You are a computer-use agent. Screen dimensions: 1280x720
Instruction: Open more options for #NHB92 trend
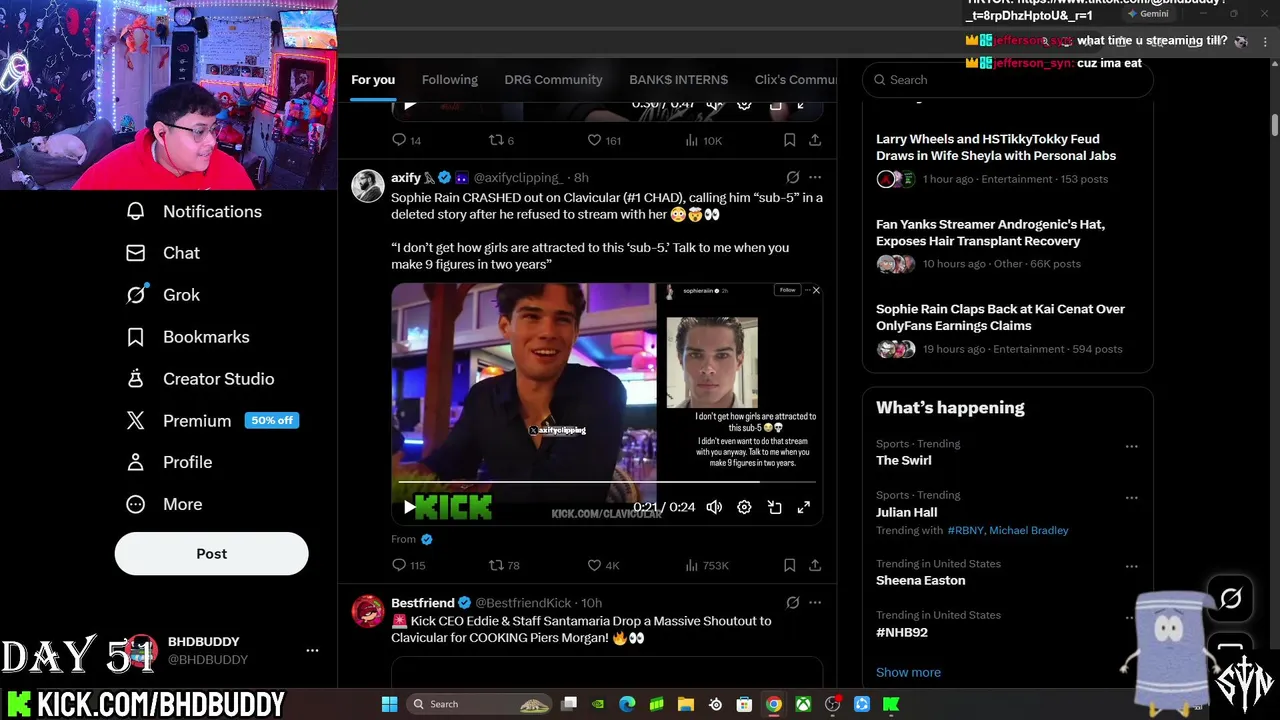pos(1131,617)
